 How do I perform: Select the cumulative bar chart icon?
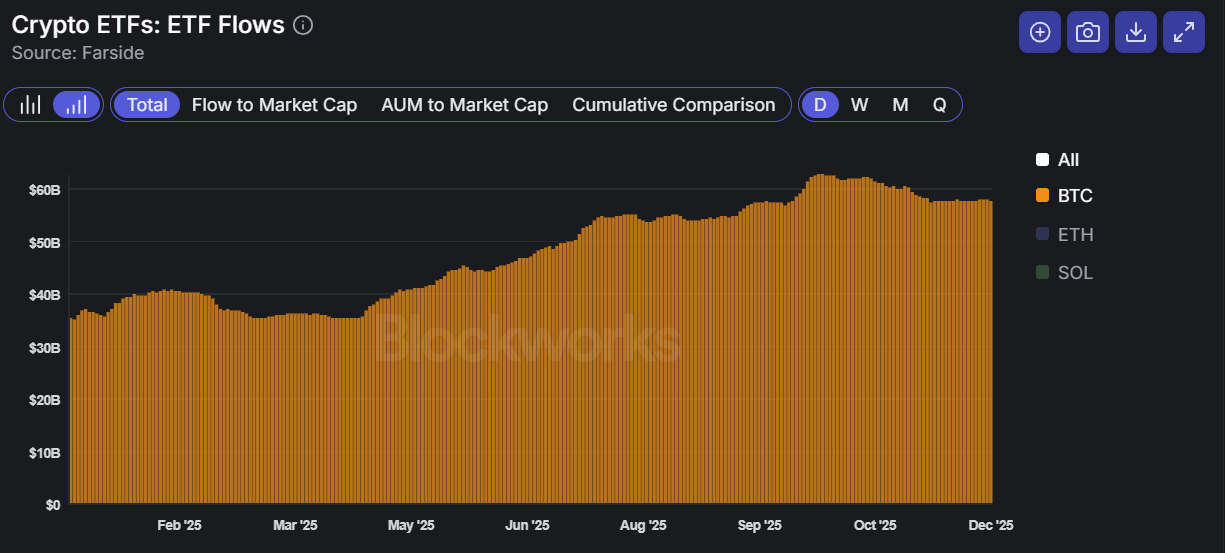point(77,104)
